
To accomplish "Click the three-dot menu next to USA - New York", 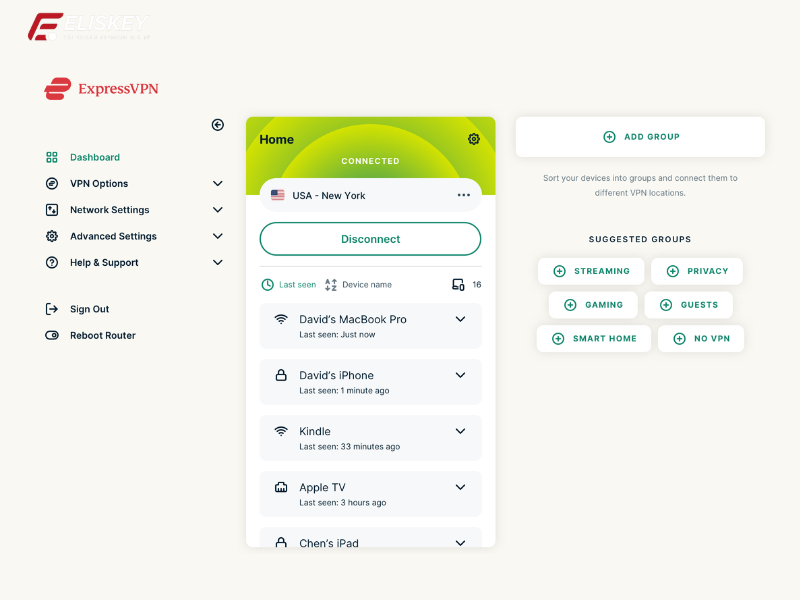I will click(463, 195).
